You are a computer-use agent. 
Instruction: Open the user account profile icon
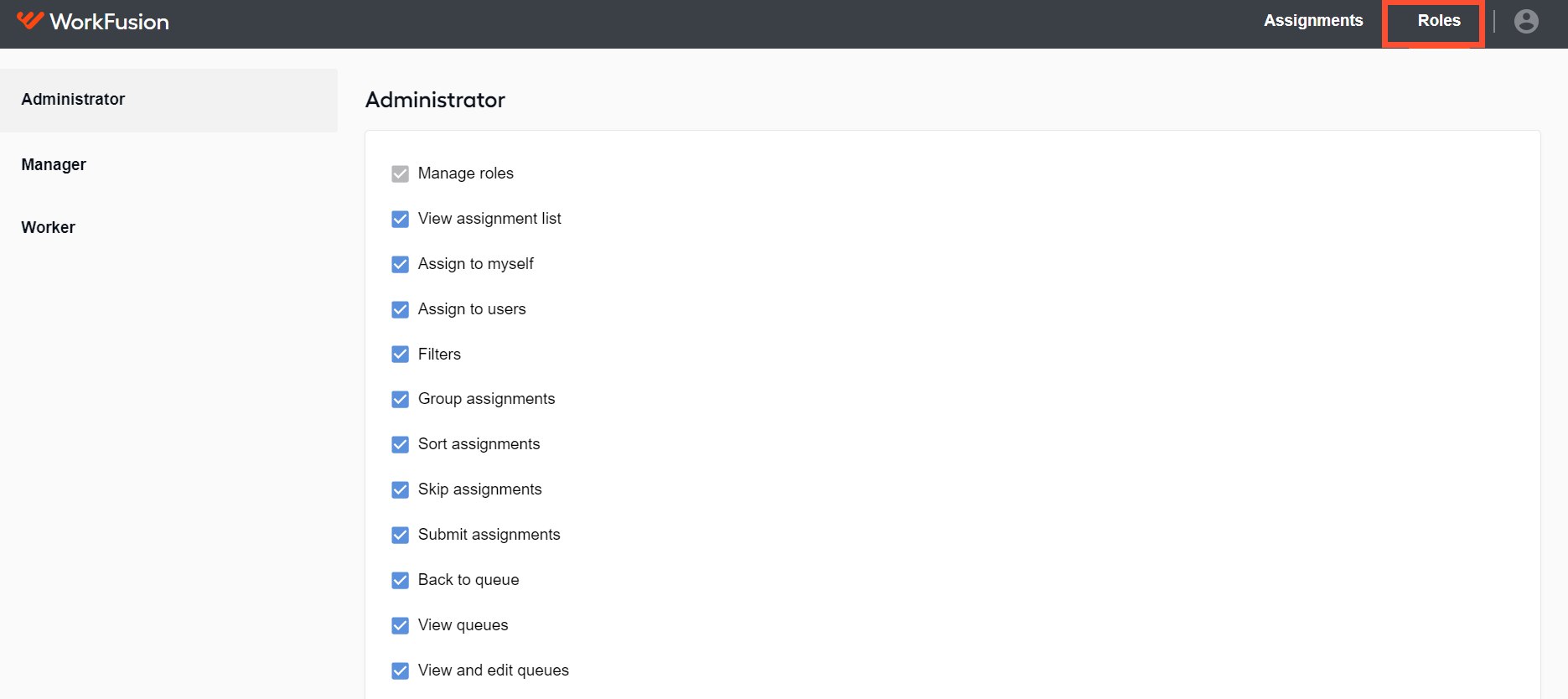(x=1526, y=21)
